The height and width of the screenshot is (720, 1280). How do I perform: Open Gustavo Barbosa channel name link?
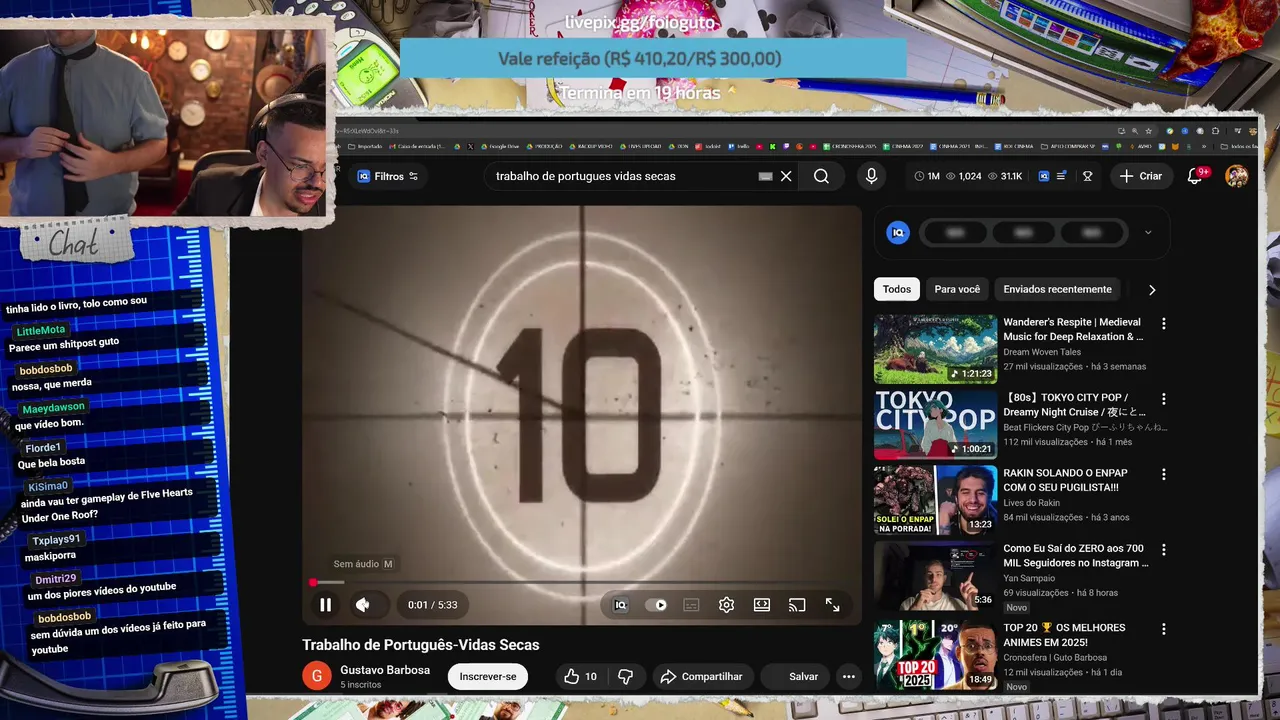point(385,670)
